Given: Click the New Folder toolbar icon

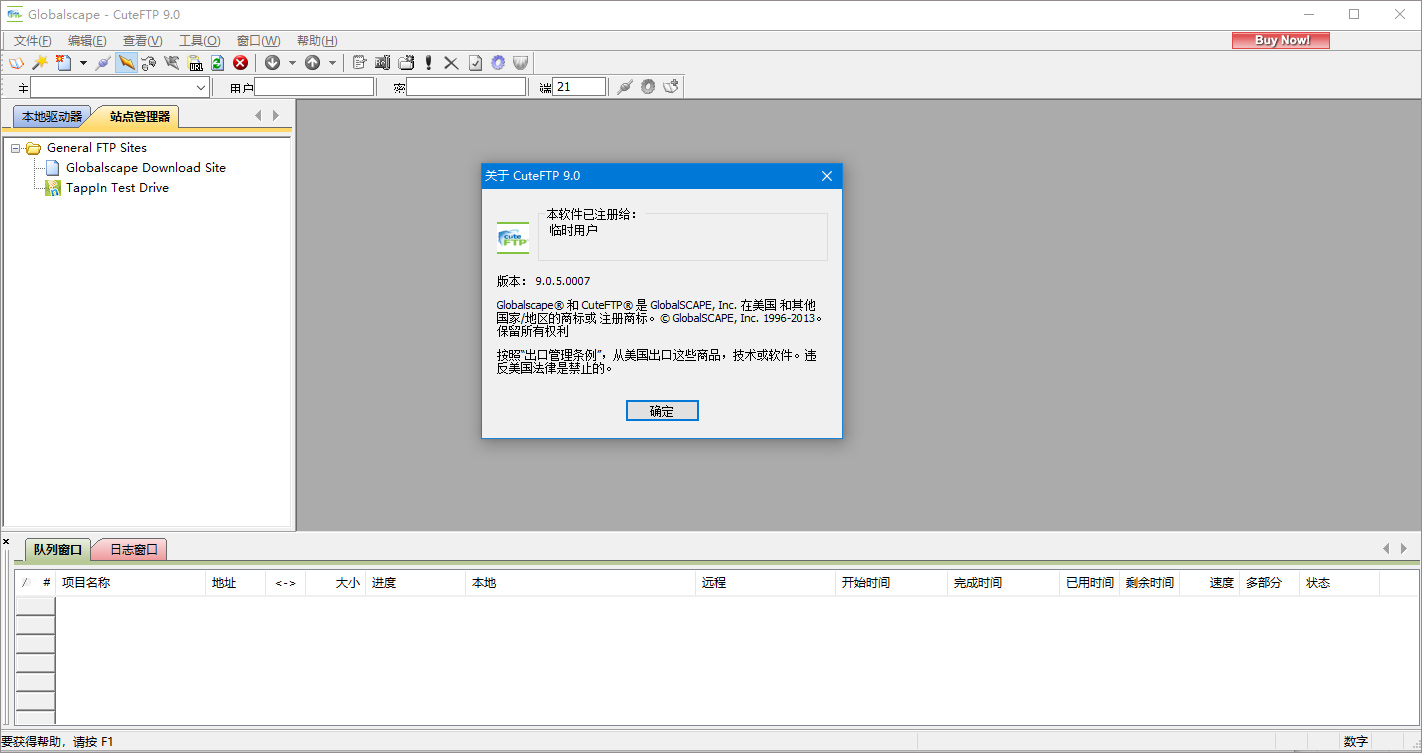Looking at the screenshot, I should point(406,63).
